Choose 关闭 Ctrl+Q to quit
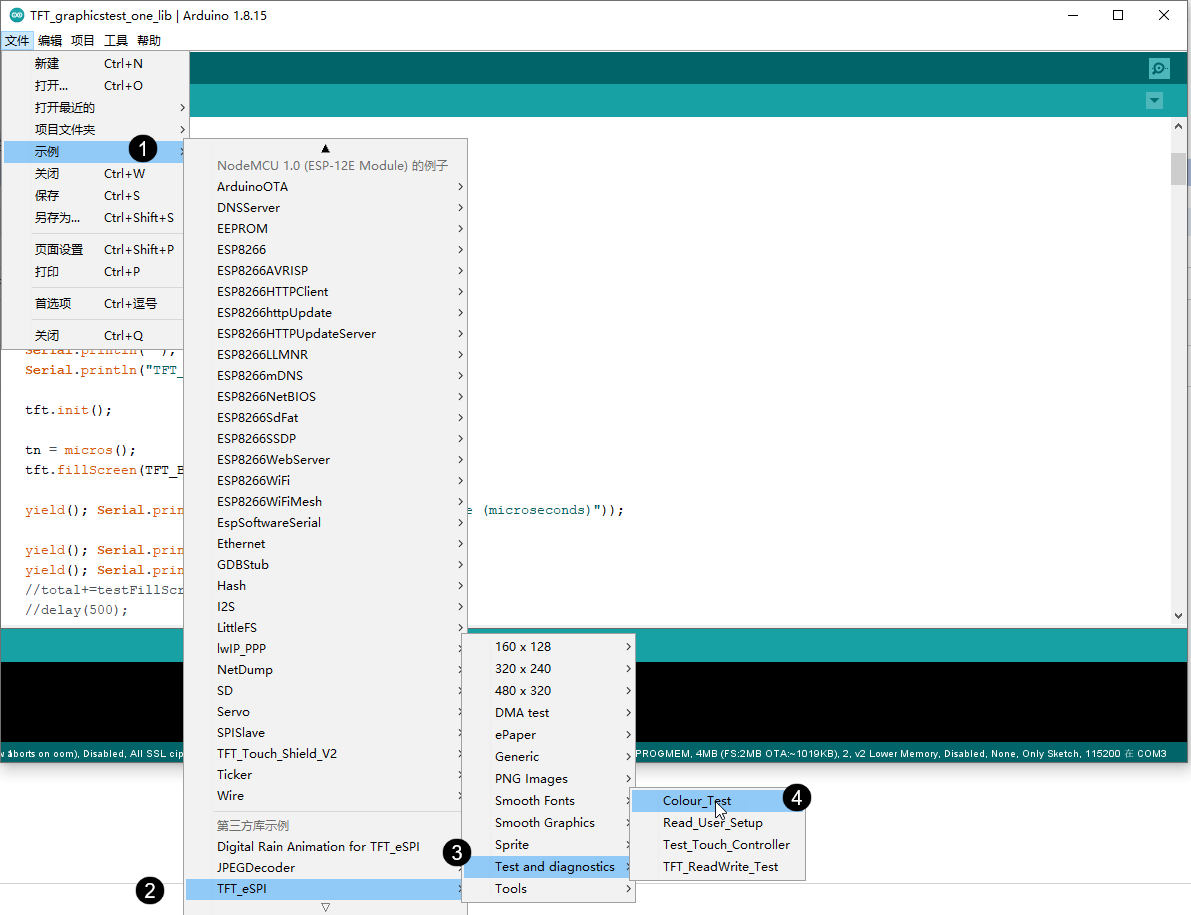 pos(94,336)
